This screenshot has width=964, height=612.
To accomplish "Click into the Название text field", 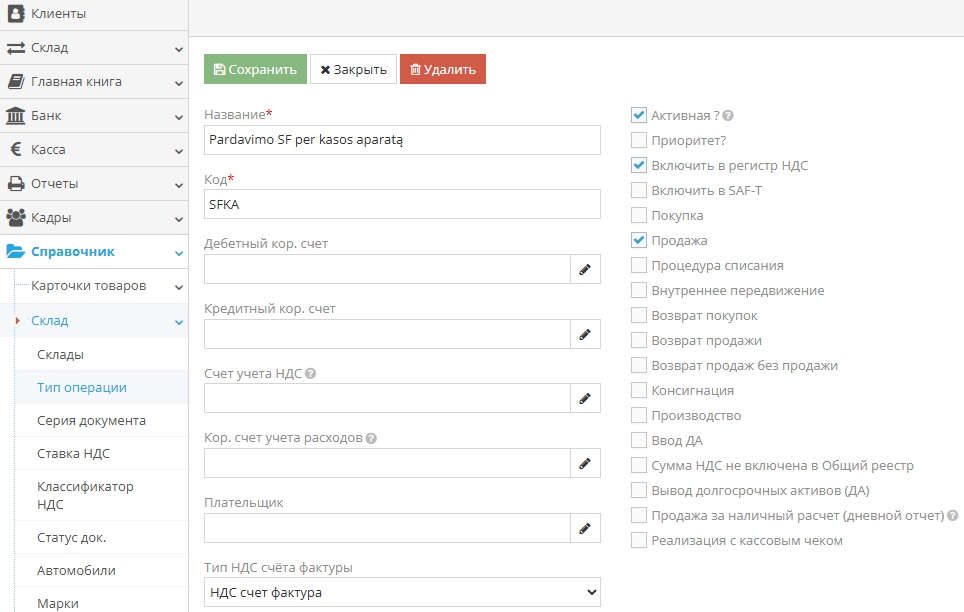I will [402, 140].
